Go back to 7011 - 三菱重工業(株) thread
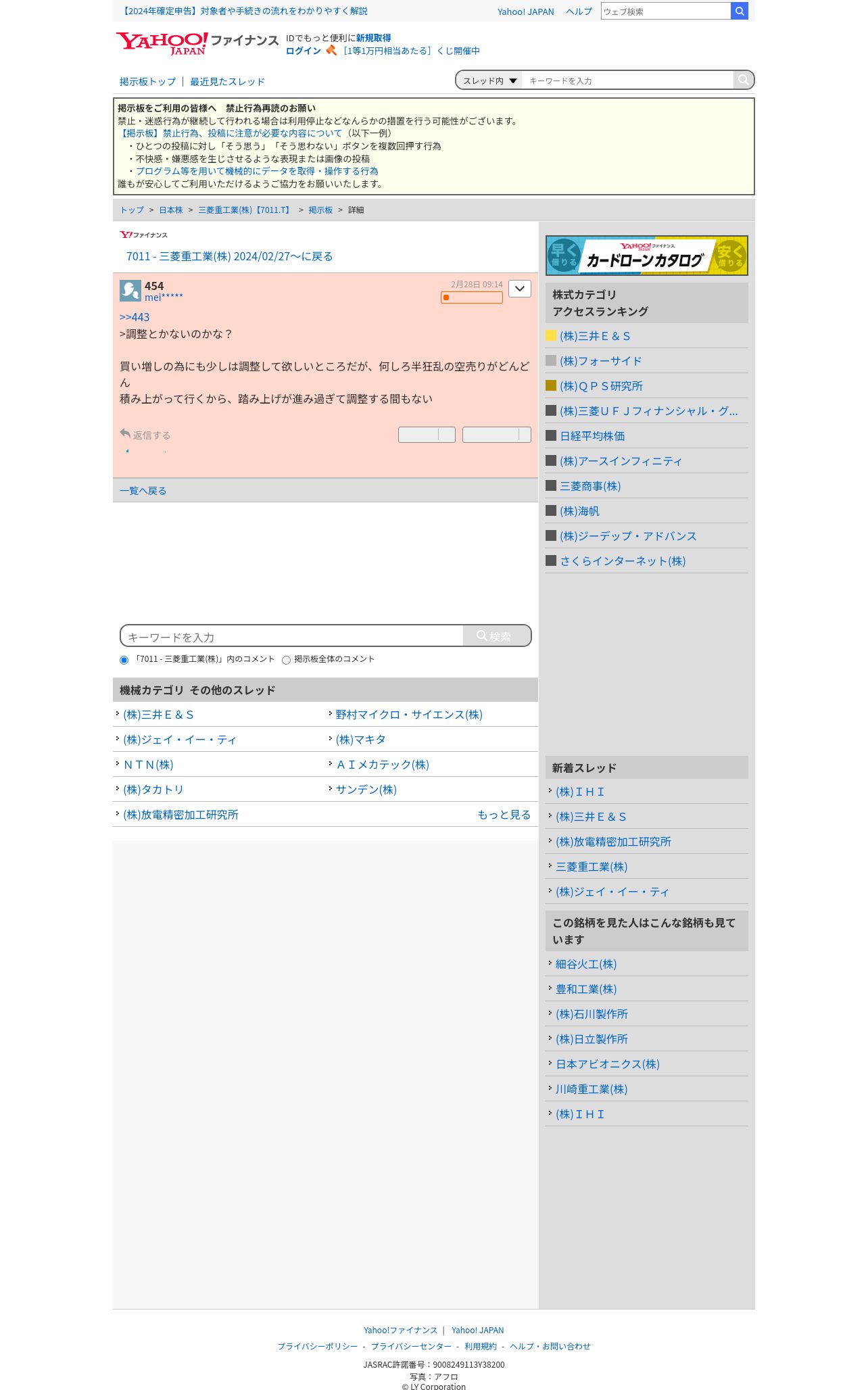This screenshot has width=868, height=1390. pyautogui.click(x=229, y=256)
